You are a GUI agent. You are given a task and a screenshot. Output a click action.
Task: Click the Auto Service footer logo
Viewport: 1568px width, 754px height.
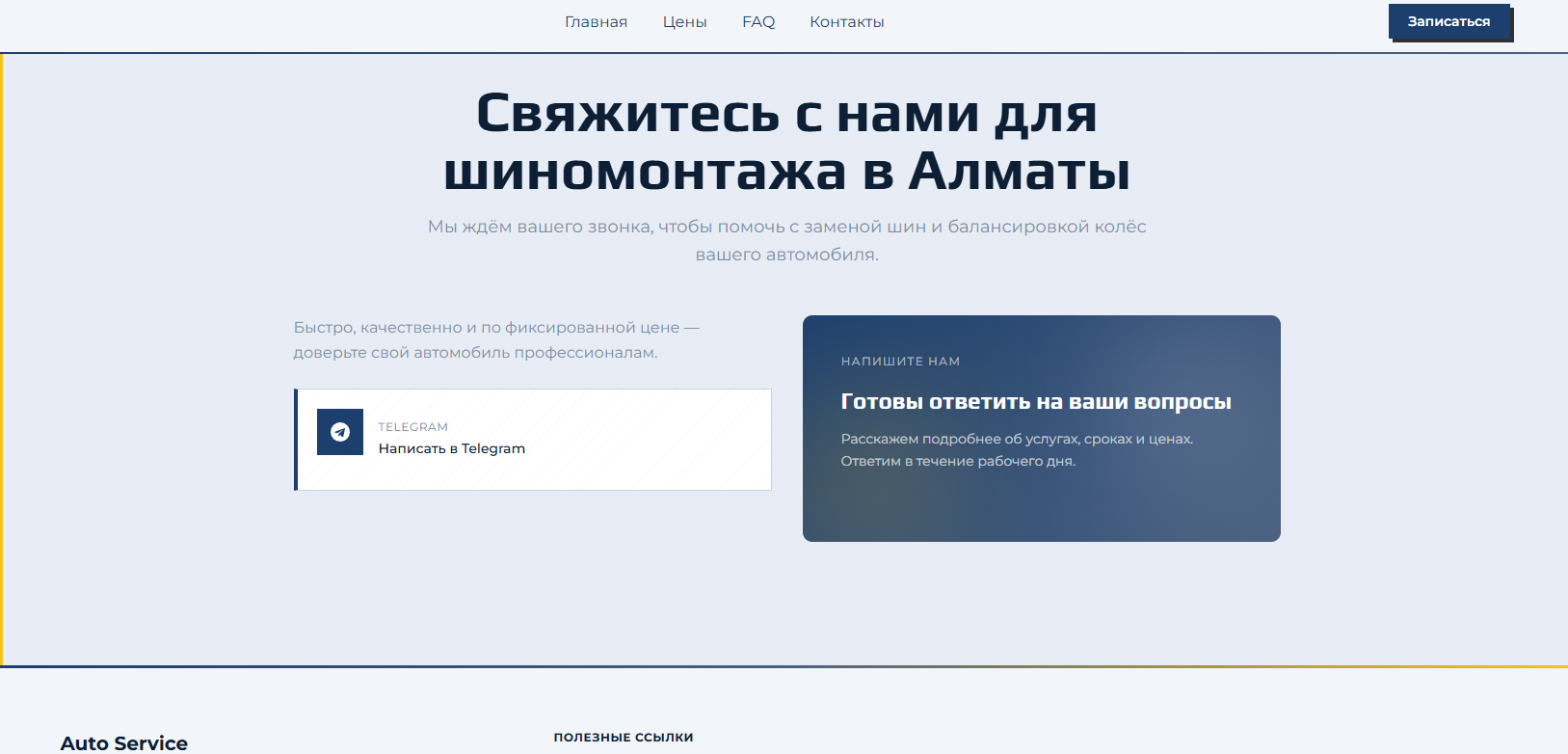click(x=124, y=742)
